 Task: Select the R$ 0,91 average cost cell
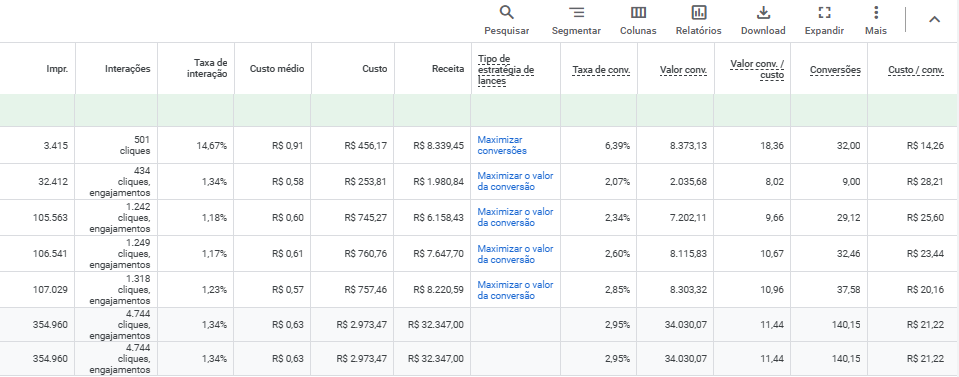[287, 146]
